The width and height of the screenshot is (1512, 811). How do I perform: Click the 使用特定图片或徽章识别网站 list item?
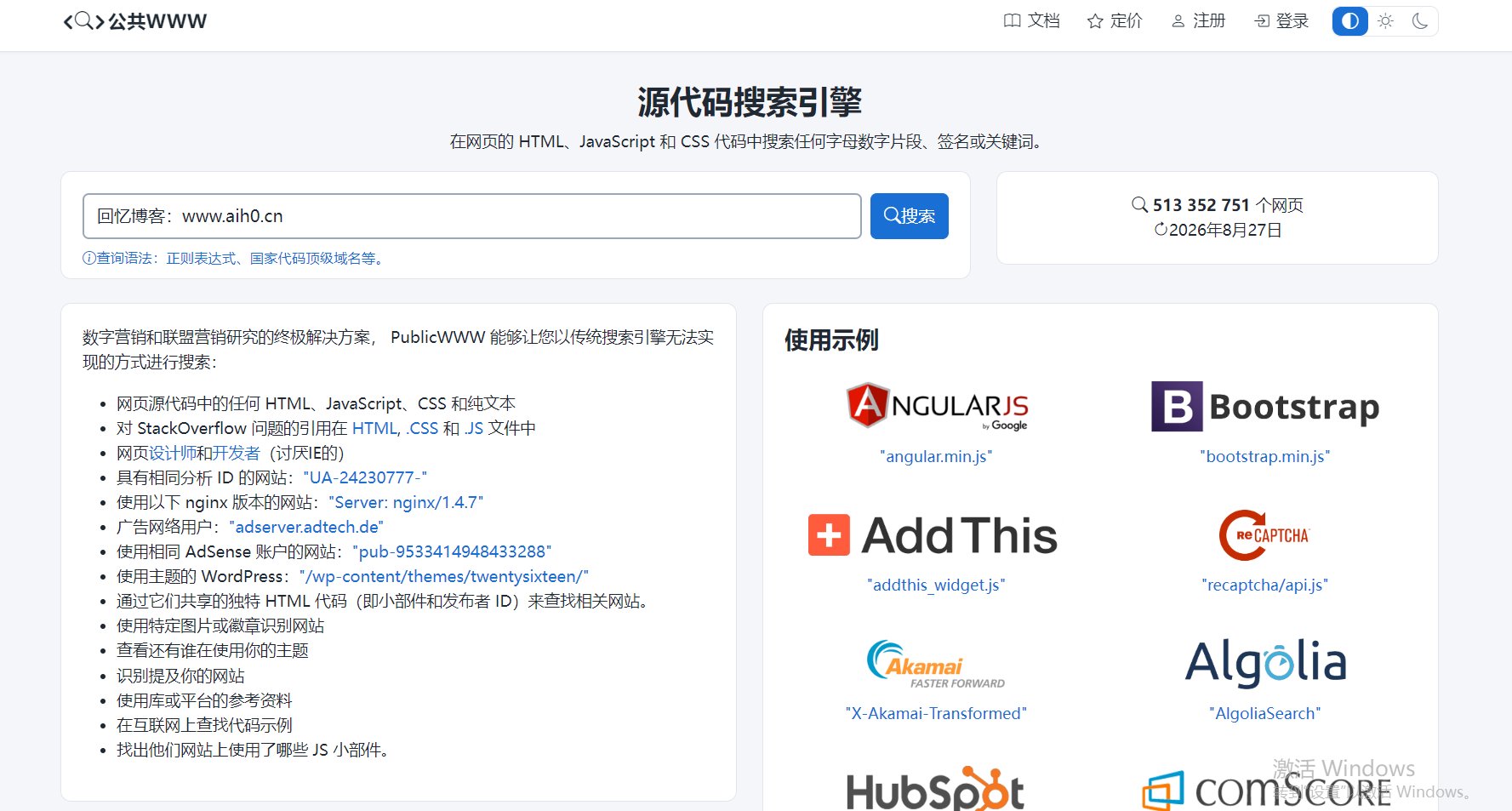(x=220, y=625)
